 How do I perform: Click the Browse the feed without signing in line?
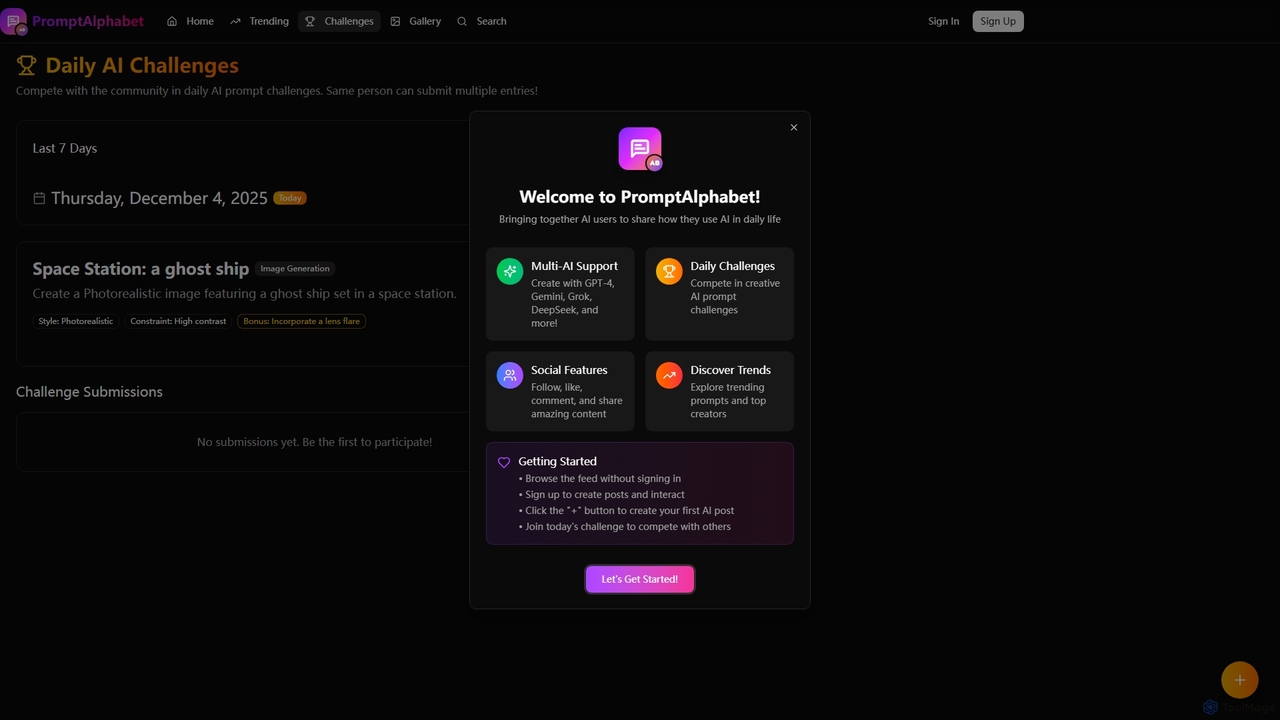600,479
